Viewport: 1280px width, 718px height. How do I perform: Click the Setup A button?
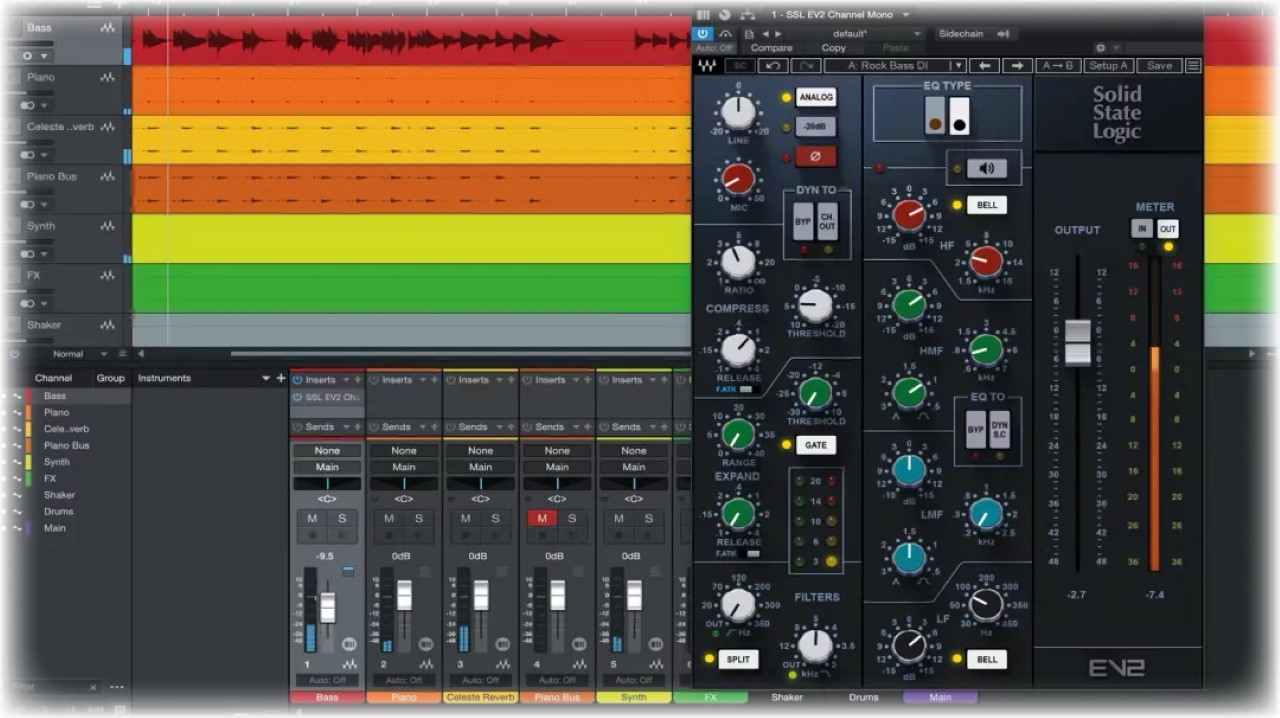[x=1108, y=66]
